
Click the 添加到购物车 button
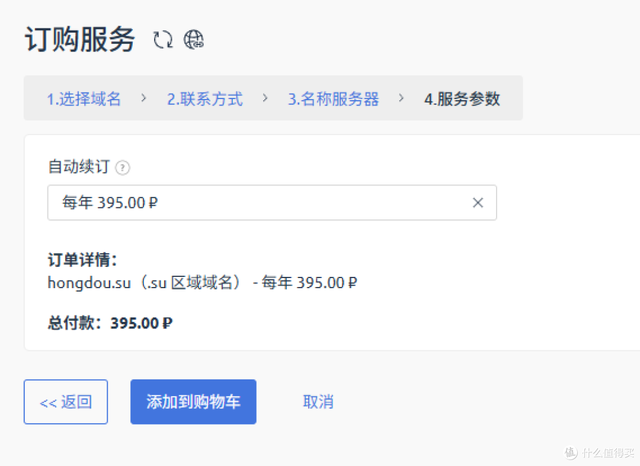193,402
